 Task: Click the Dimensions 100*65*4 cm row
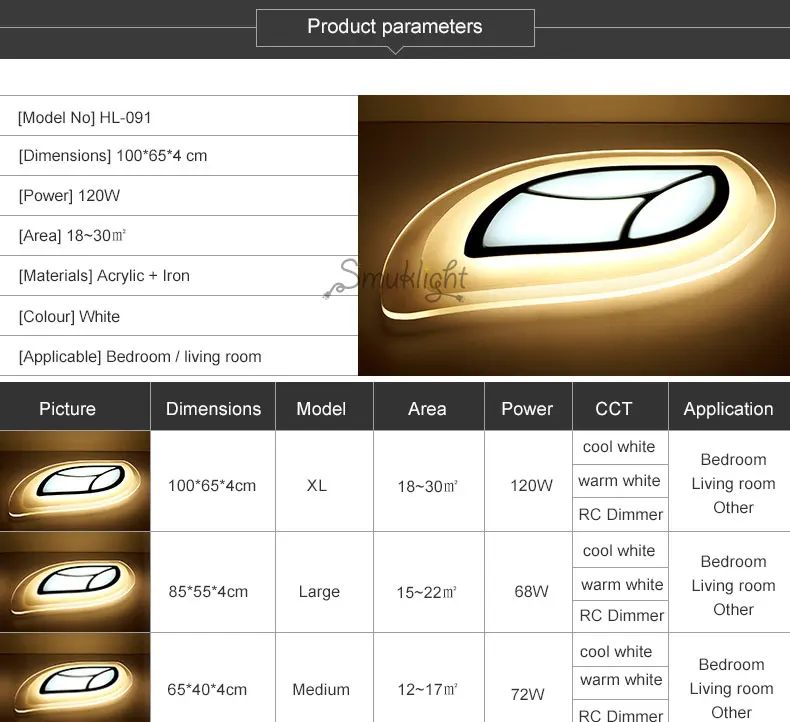[x=179, y=156]
